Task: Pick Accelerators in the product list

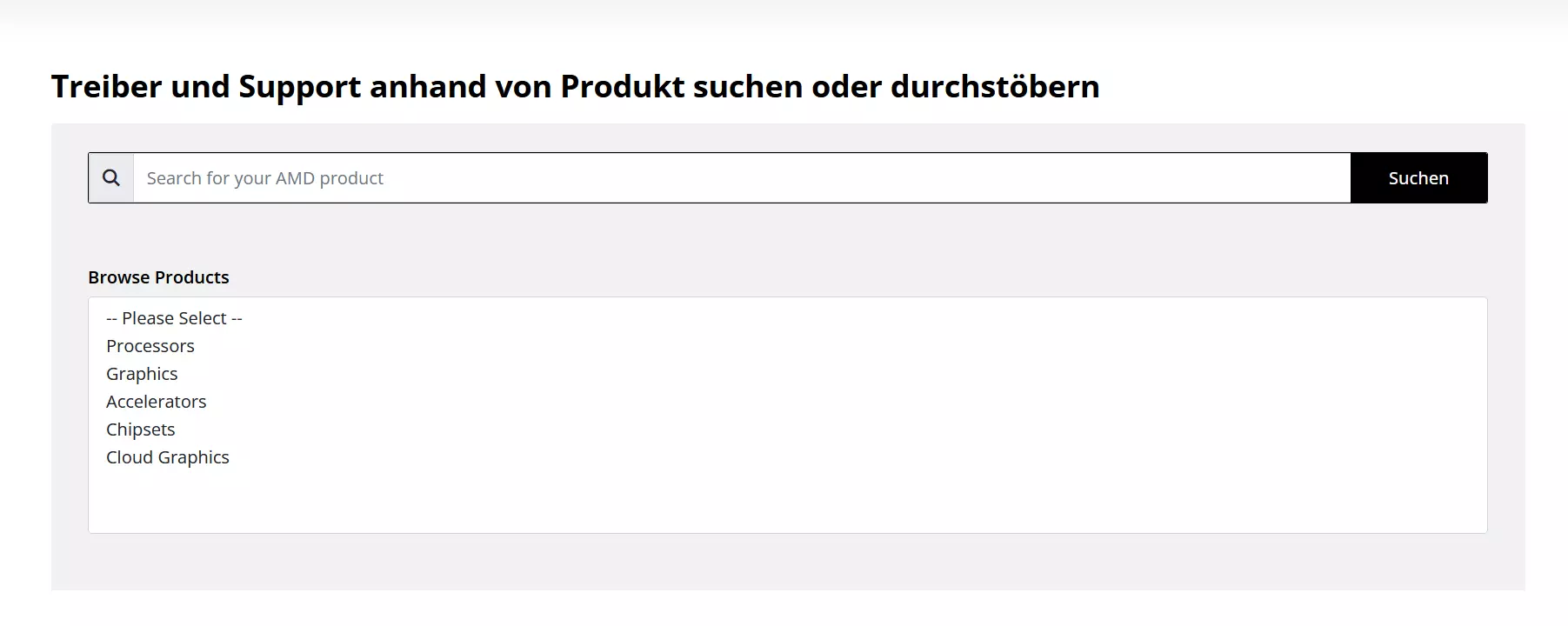Action: click(x=787, y=402)
